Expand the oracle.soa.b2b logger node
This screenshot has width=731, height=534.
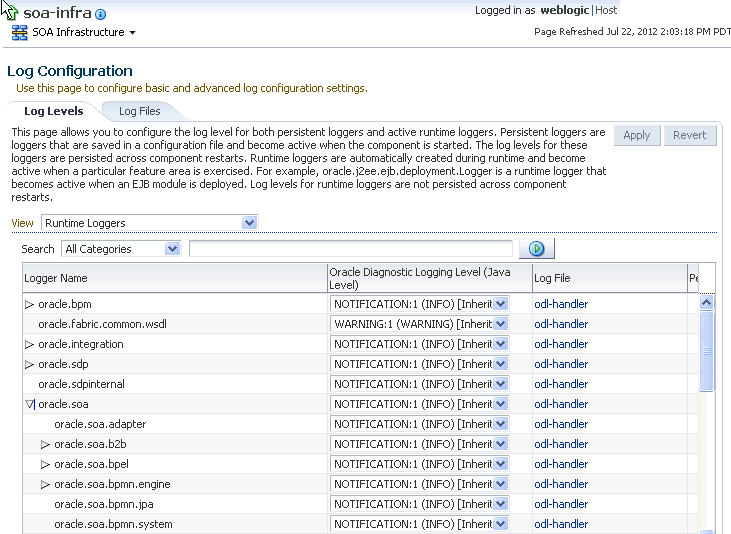click(45, 444)
